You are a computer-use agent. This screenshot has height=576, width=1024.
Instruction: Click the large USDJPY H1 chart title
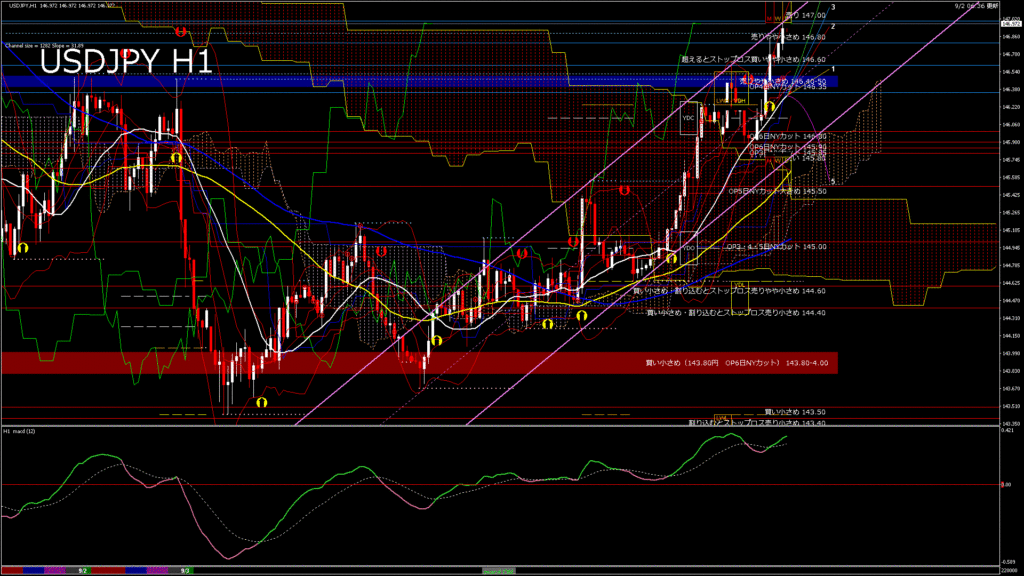[x=126, y=62]
